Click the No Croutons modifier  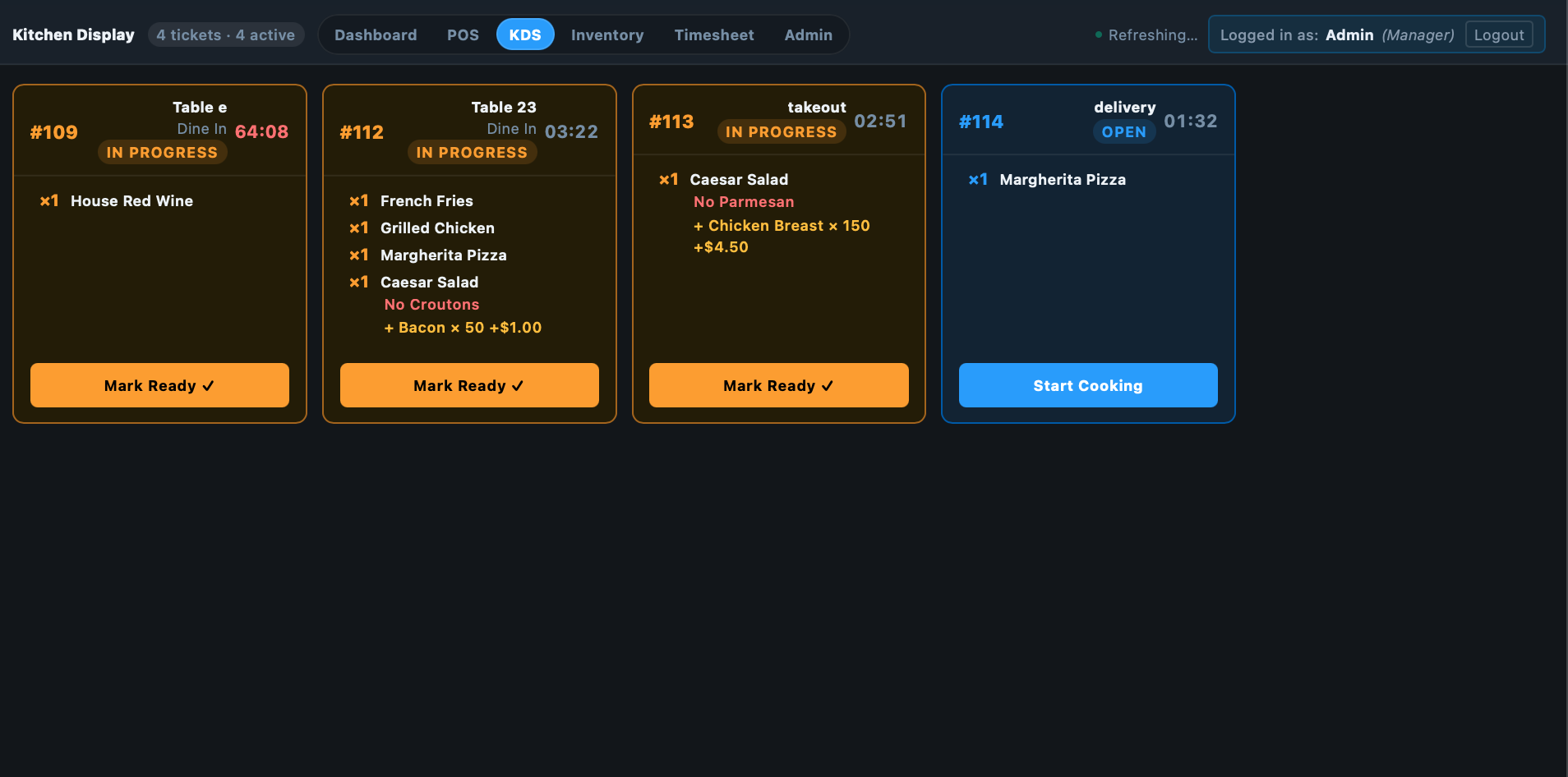click(431, 304)
